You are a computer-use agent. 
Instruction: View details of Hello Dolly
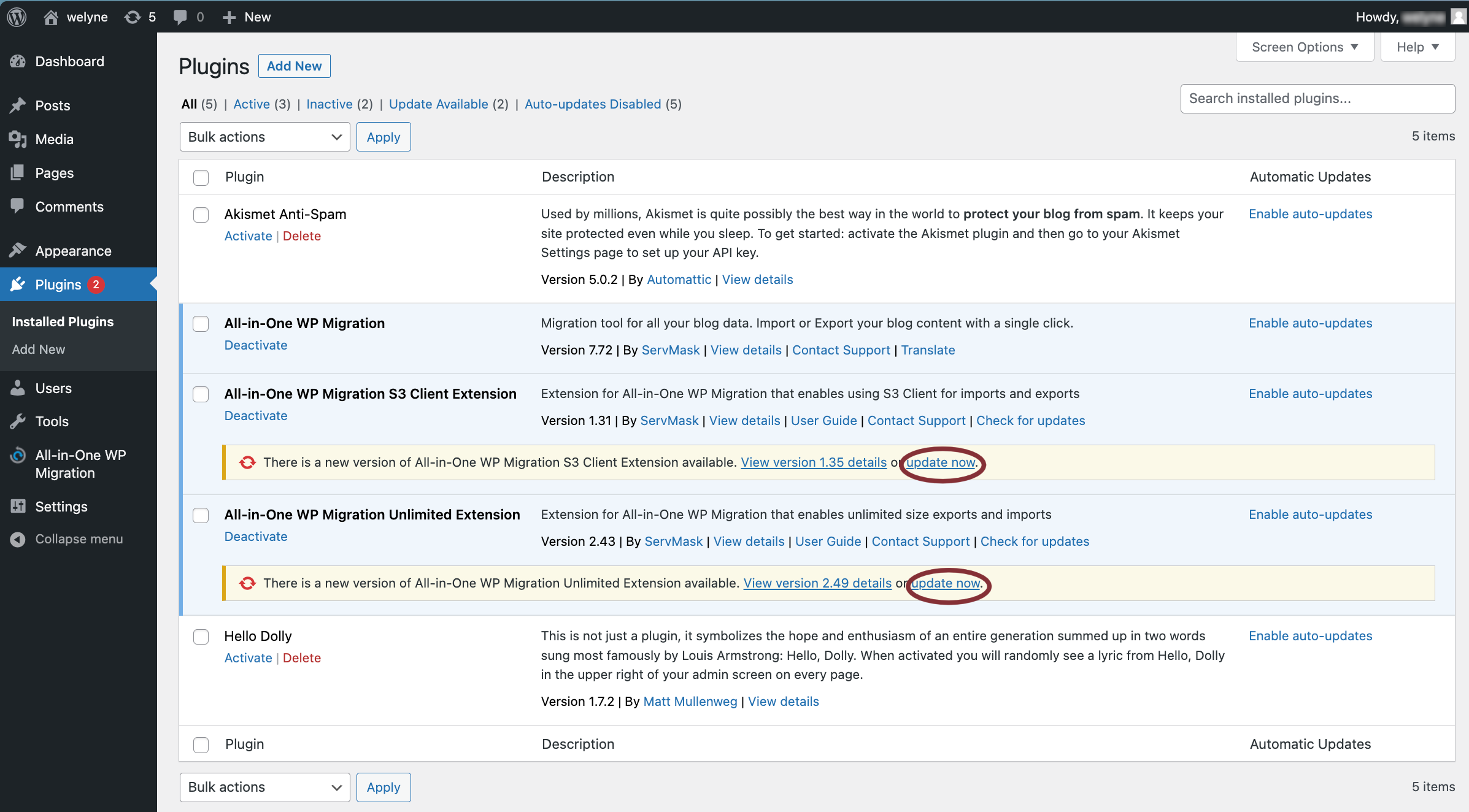point(784,702)
